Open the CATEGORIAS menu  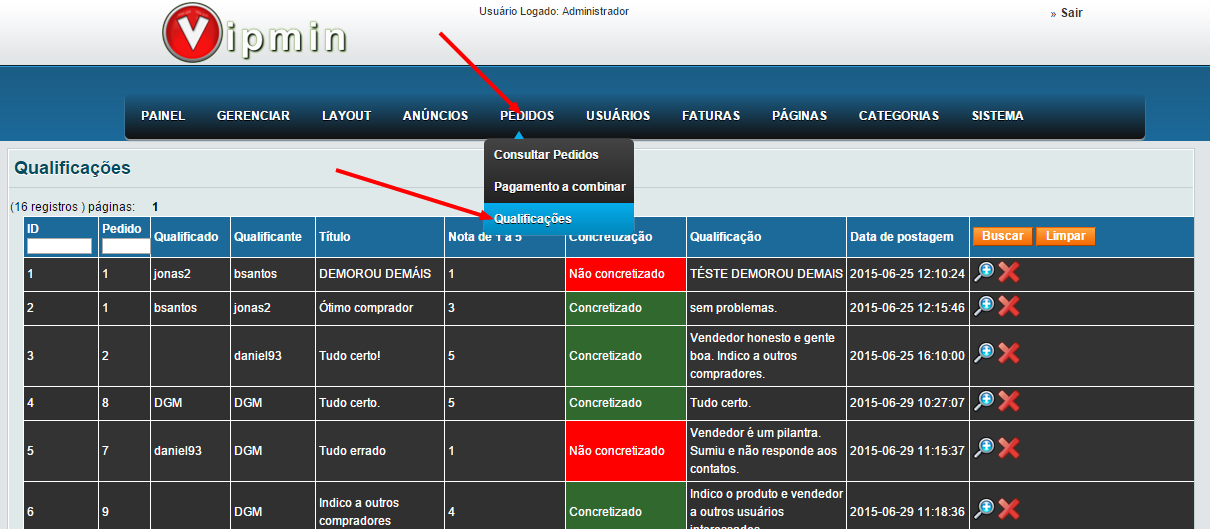[x=899, y=116]
